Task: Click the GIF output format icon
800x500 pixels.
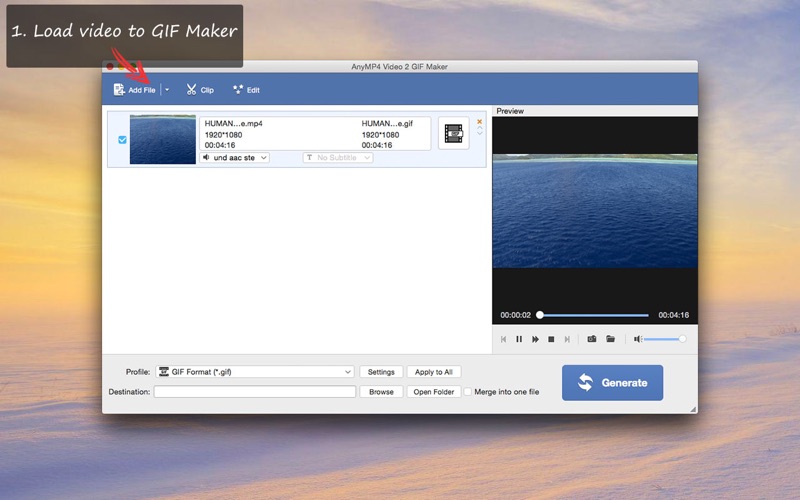Action: click(454, 132)
